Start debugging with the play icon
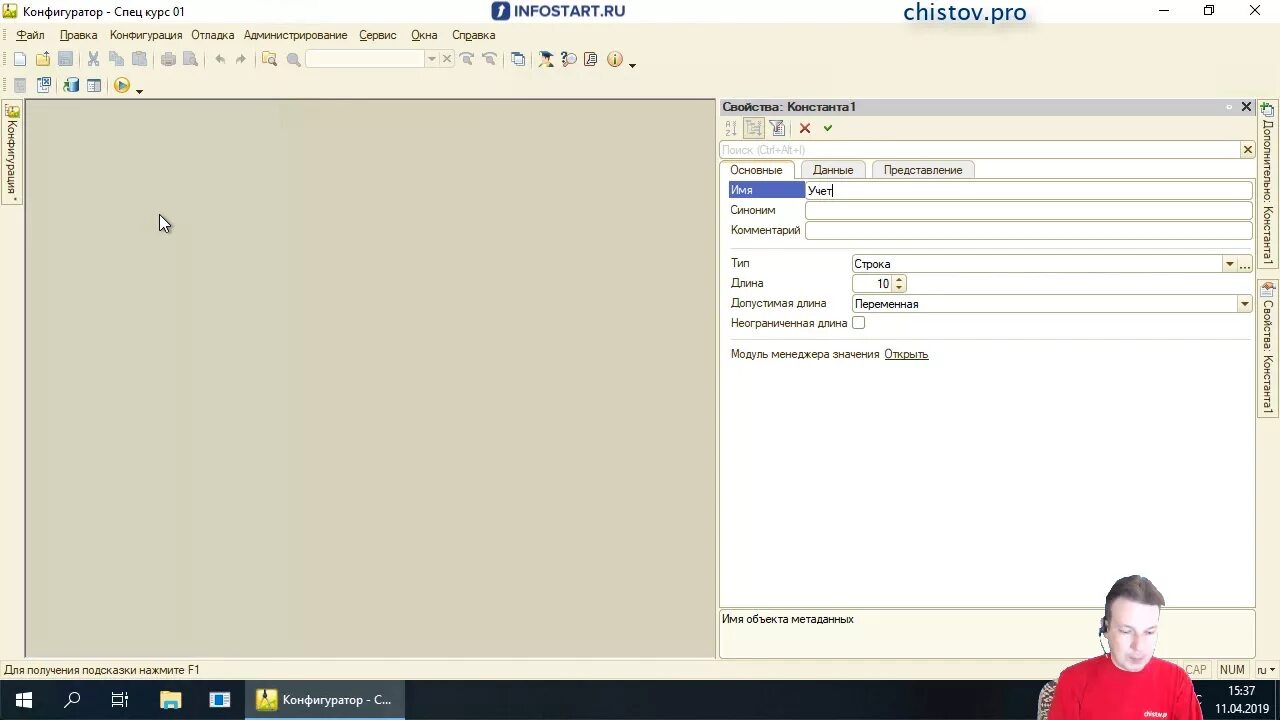Viewport: 1280px width, 720px height. pos(122,86)
